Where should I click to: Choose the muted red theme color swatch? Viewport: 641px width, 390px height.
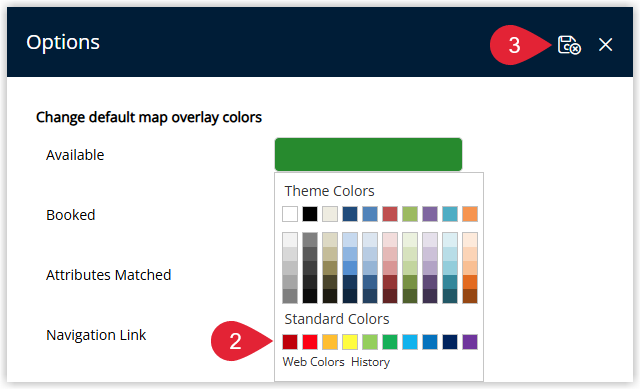[390, 214]
